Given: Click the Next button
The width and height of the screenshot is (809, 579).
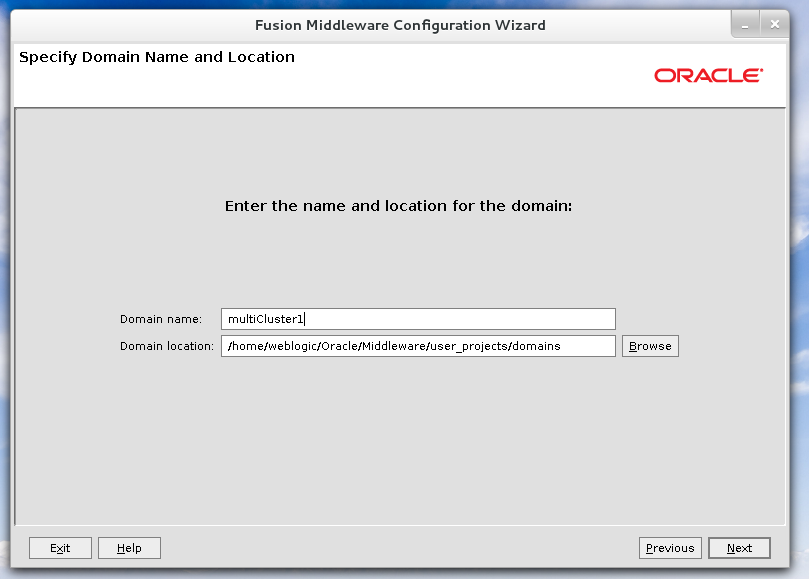Looking at the screenshot, I should click(739, 548).
